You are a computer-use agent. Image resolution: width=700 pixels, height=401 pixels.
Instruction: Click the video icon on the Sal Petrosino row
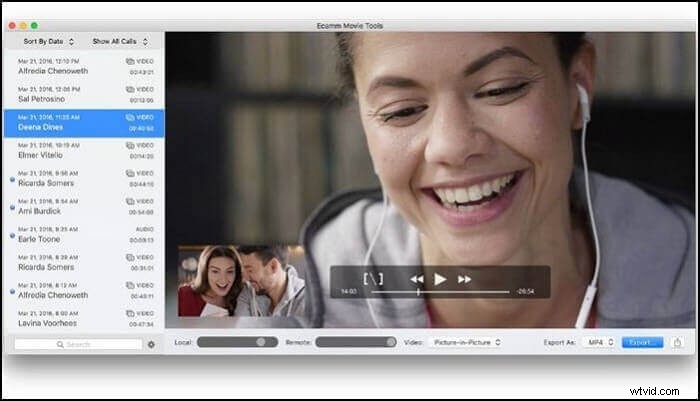point(130,89)
